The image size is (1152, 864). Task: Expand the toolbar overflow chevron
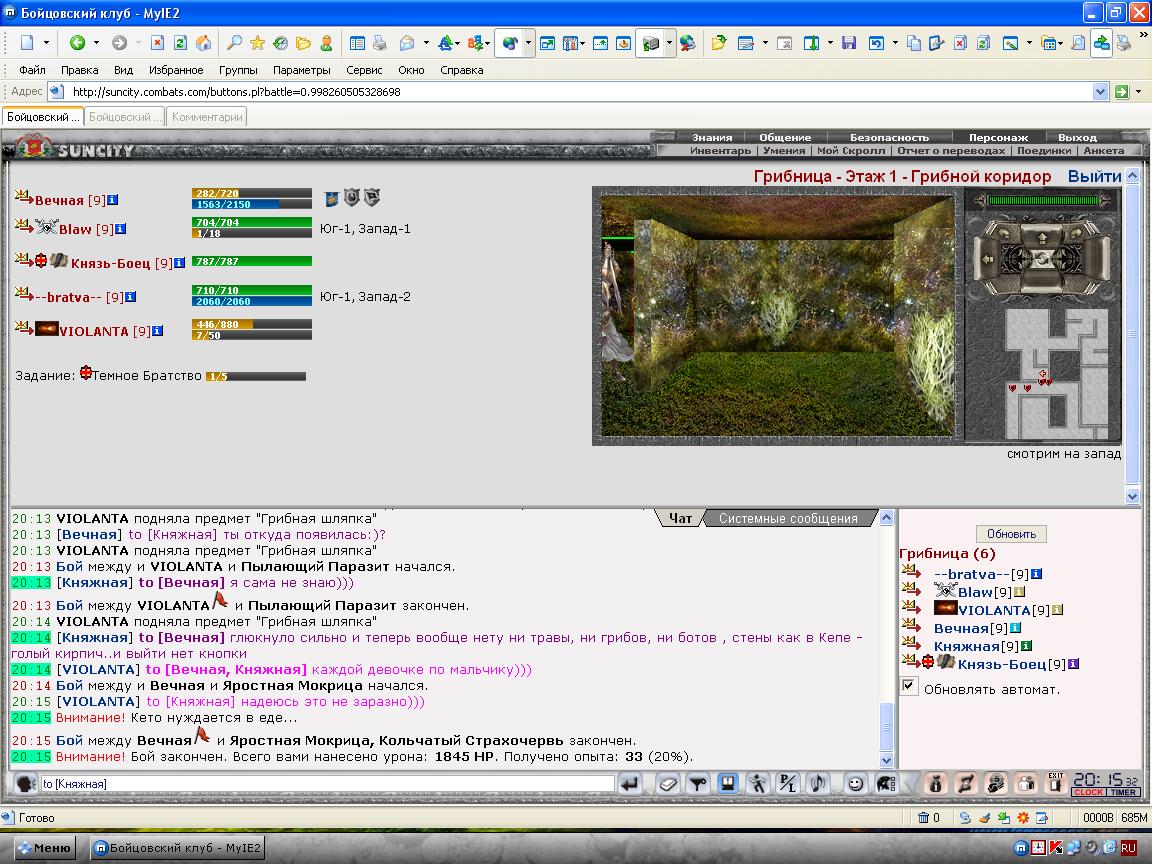coord(1143,34)
